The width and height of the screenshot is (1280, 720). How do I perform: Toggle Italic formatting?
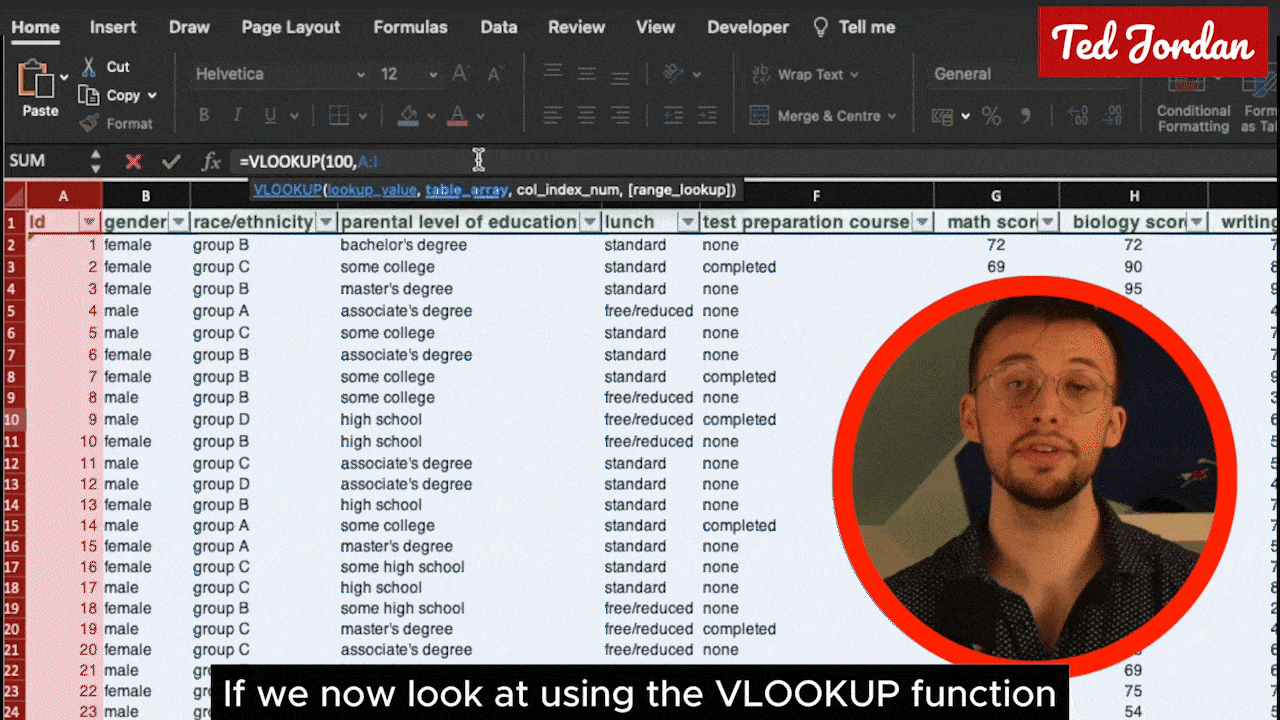pyautogui.click(x=238, y=116)
